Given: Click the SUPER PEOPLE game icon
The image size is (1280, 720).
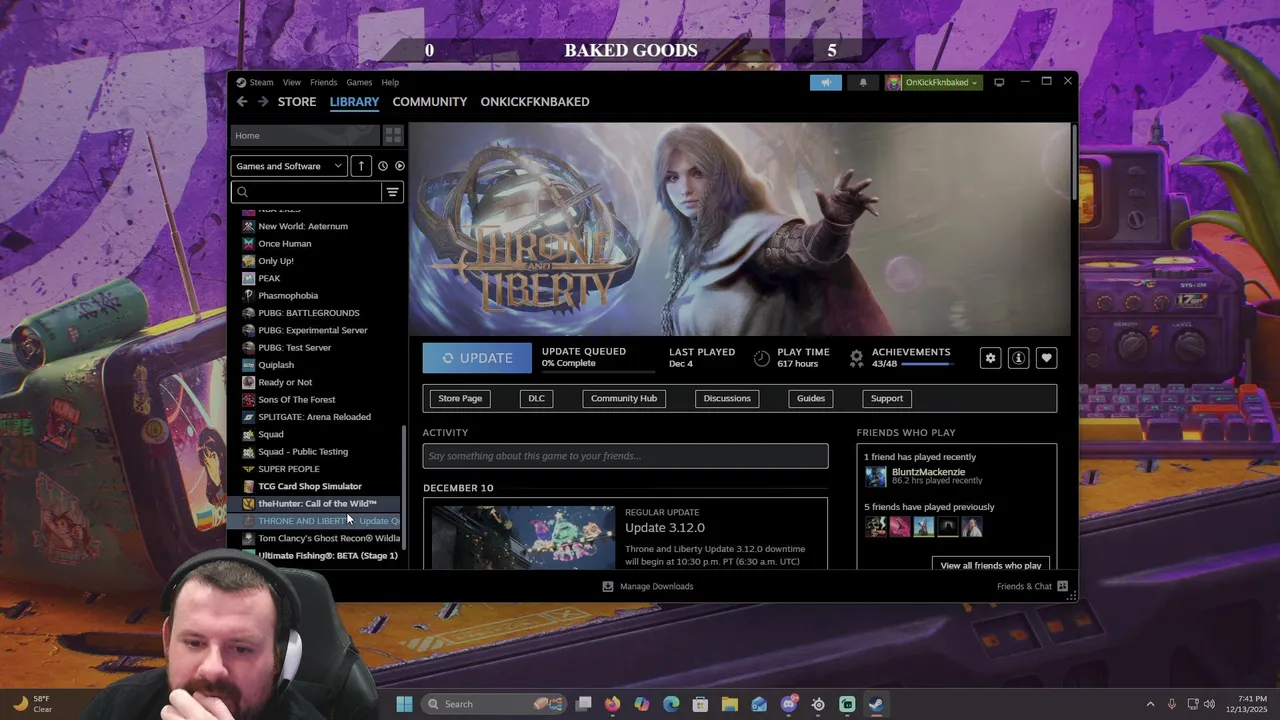Looking at the screenshot, I should (x=249, y=469).
